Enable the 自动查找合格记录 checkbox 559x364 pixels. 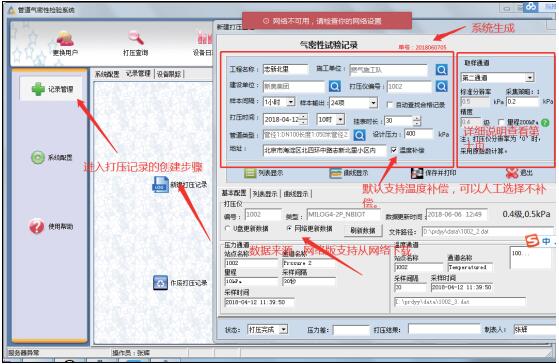click(390, 105)
